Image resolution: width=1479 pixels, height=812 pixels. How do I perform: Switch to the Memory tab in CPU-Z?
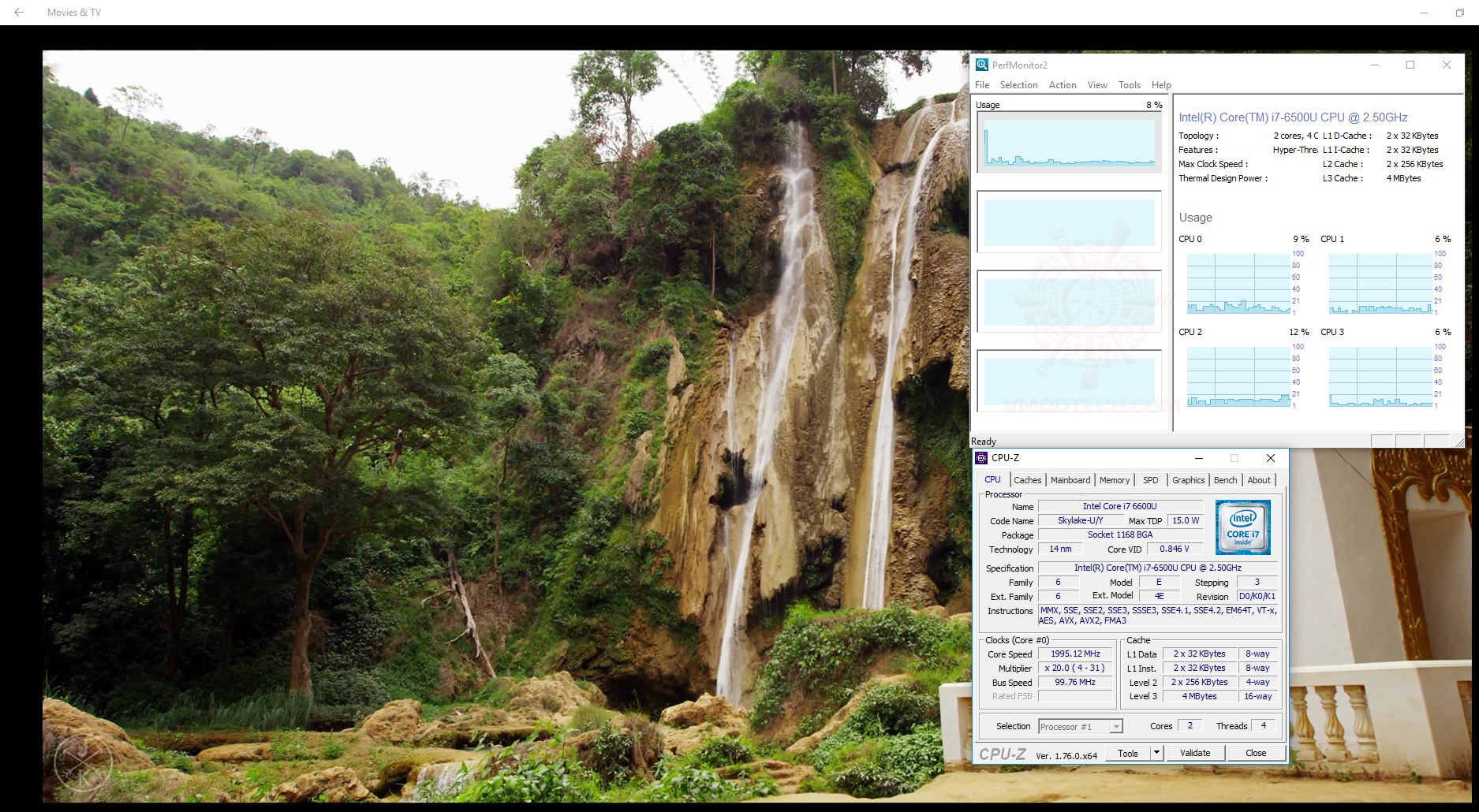(x=1115, y=480)
